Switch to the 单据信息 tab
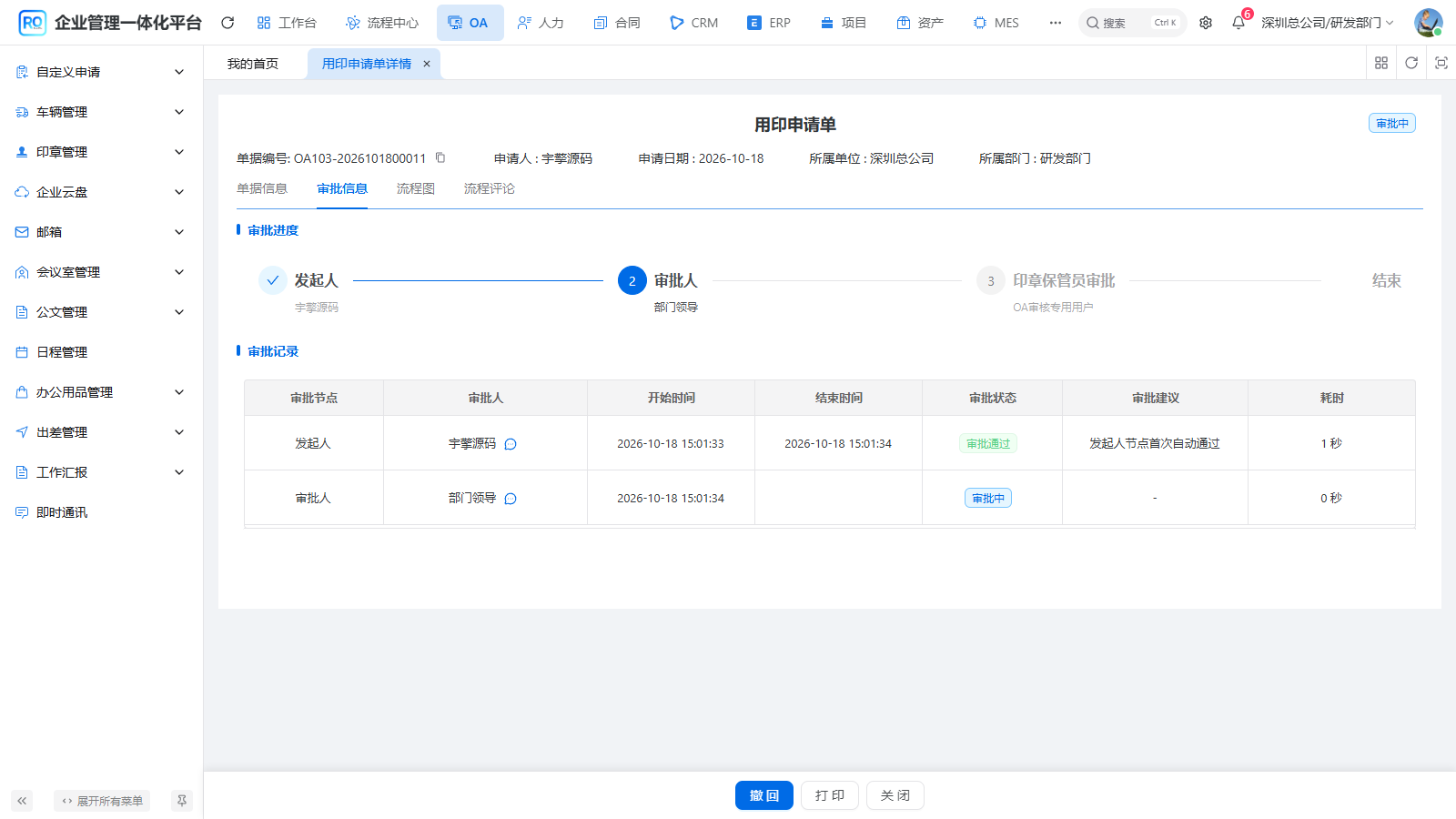Viewport: 1456px width, 819px height. tap(262, 188)
